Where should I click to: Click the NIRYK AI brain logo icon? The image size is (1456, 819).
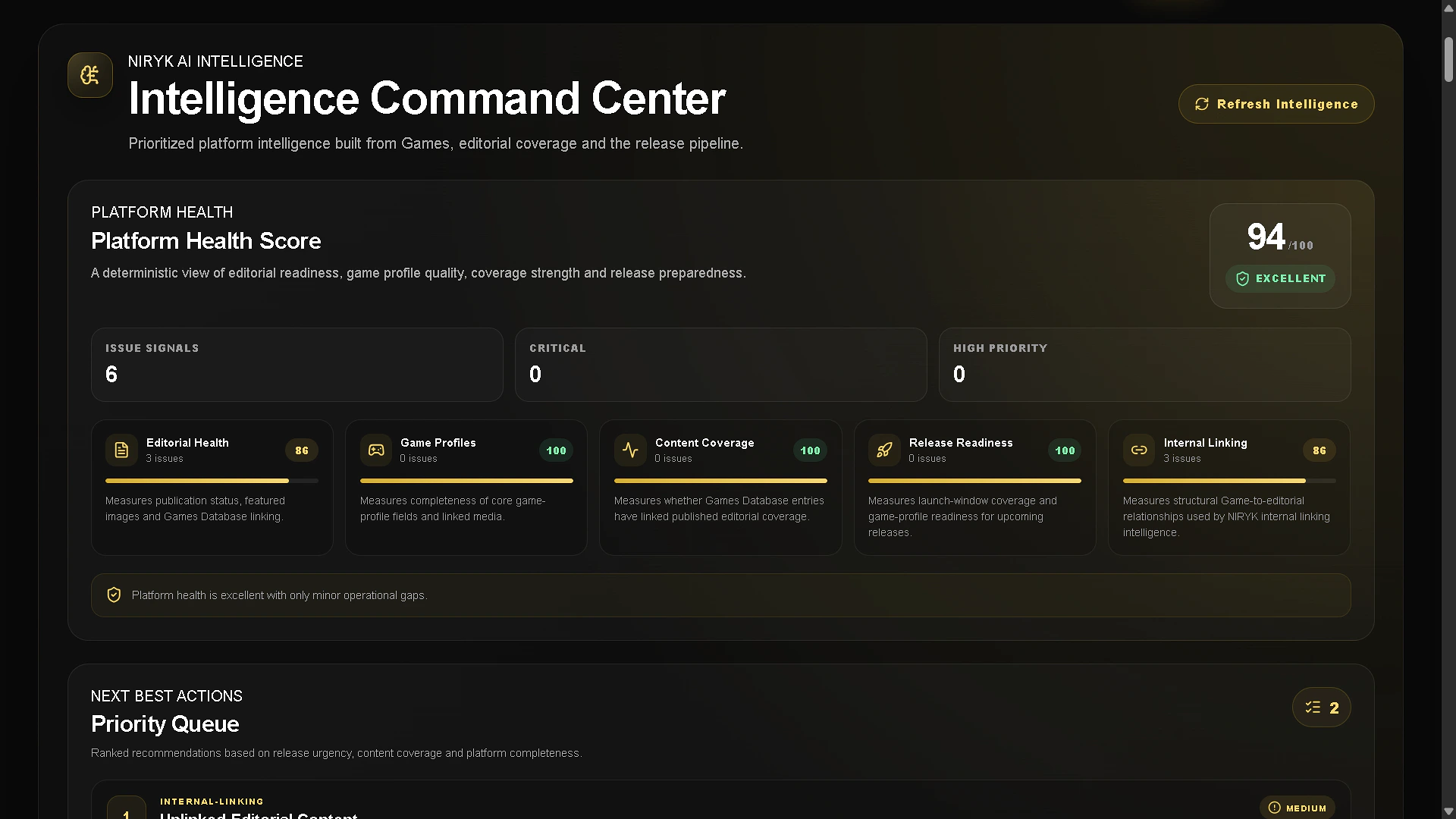pos(90,75)
